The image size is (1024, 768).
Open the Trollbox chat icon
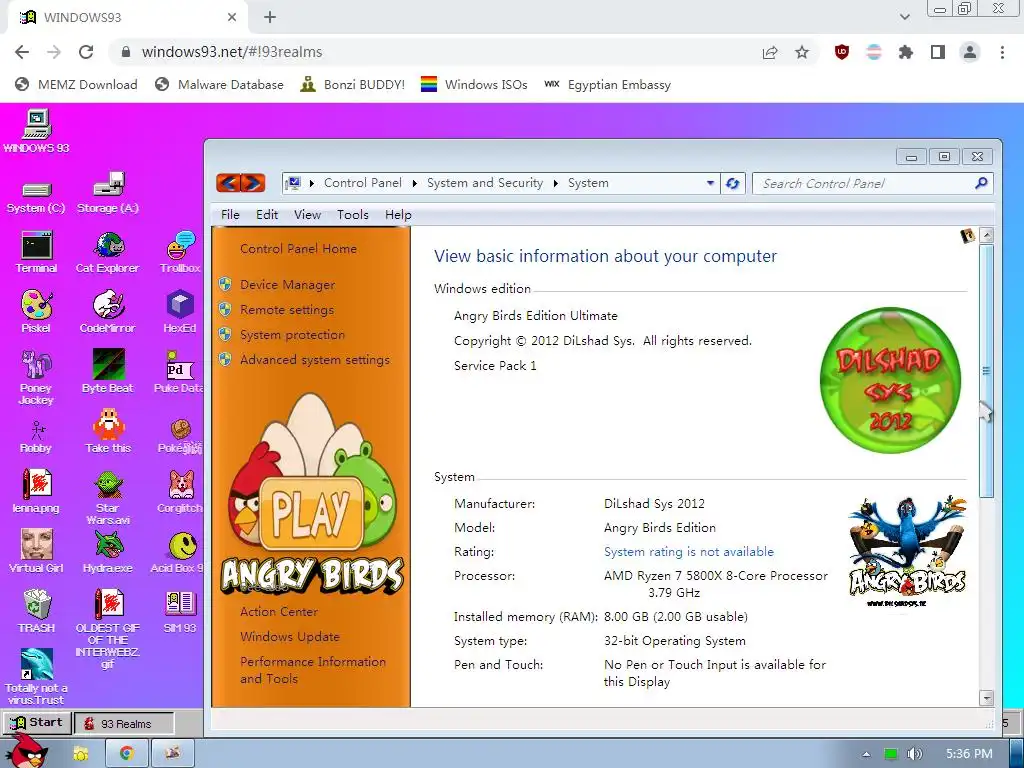coord(180,252)
